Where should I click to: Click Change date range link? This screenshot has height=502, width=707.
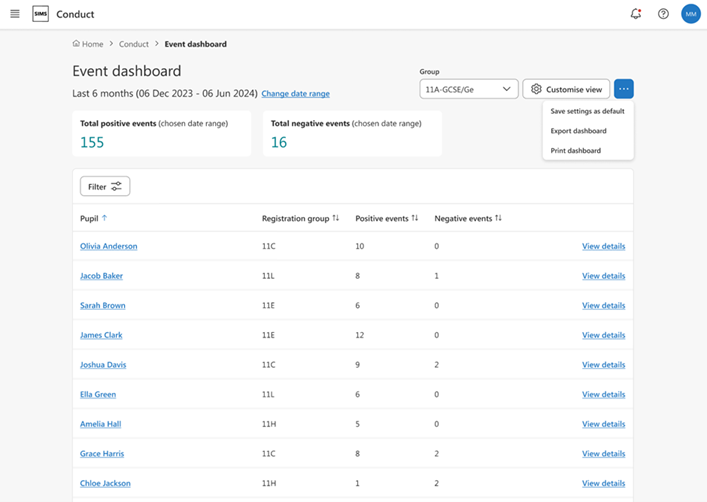pos(295,94)
